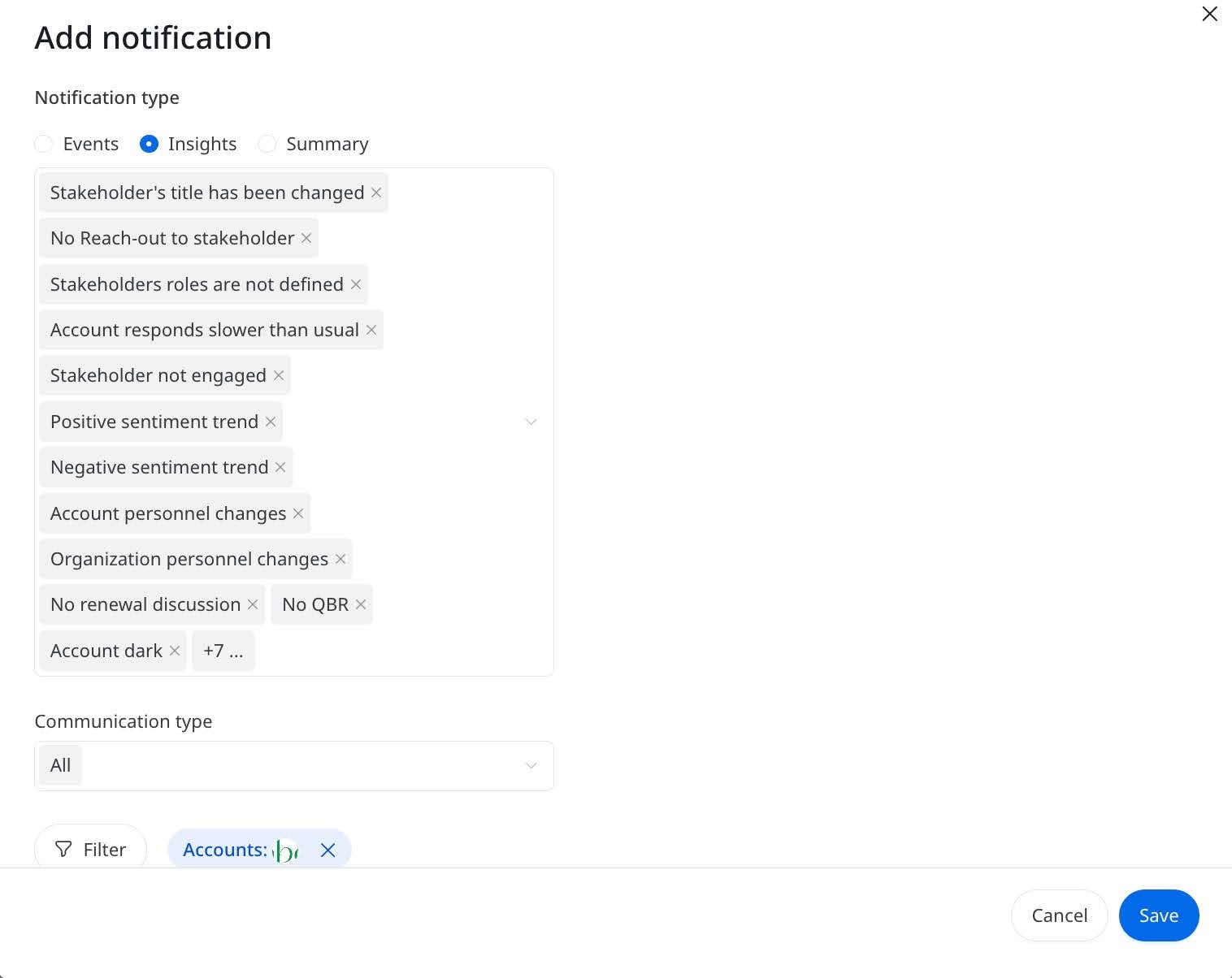The width and height of the screenshot is (1232, 978).
Task: Select the Insights radio button
Action: 149,144
